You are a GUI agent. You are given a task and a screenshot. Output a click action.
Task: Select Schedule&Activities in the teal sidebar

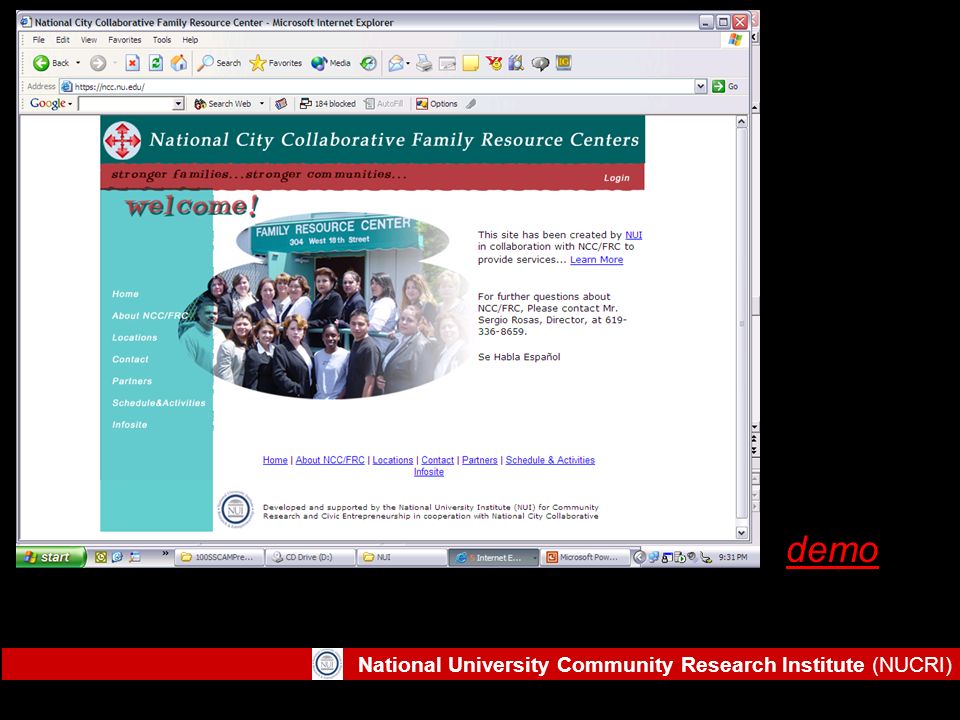[159, 403]
